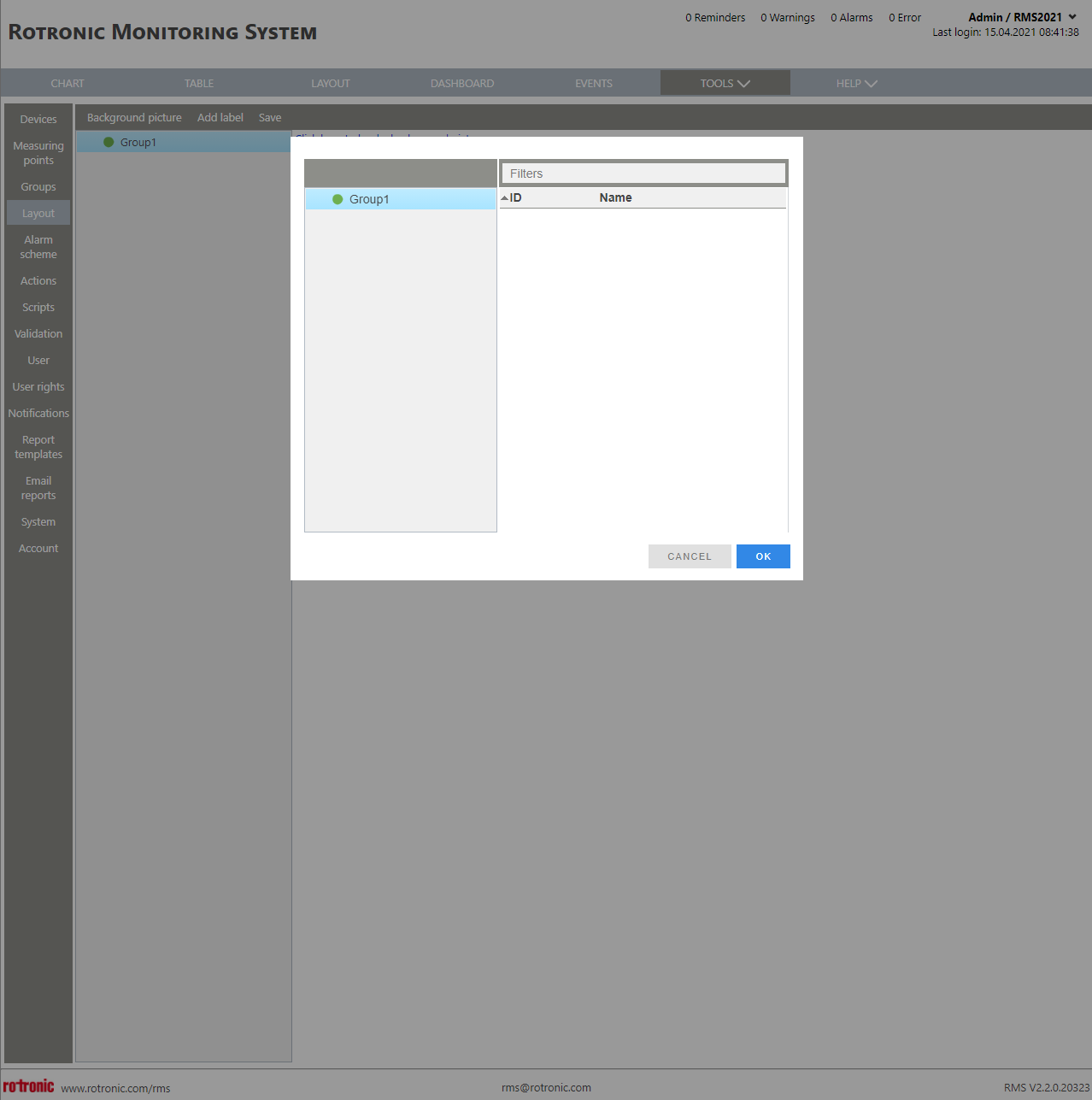1092x1100 pixels.
Task: Open Email reports in the sidebar
Action: click(x=38, y=488)
